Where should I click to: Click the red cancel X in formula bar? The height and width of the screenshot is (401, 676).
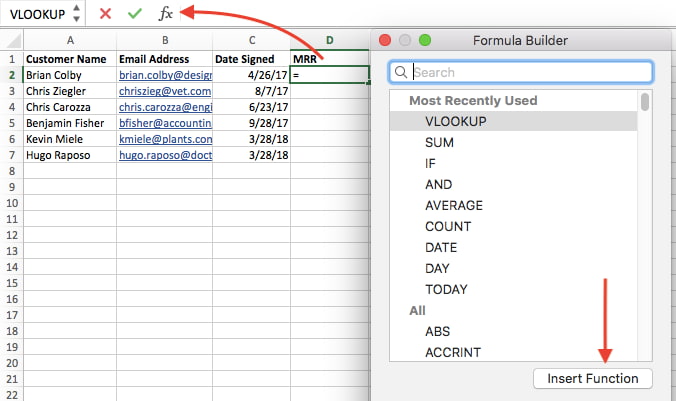(x=105, y=14)
